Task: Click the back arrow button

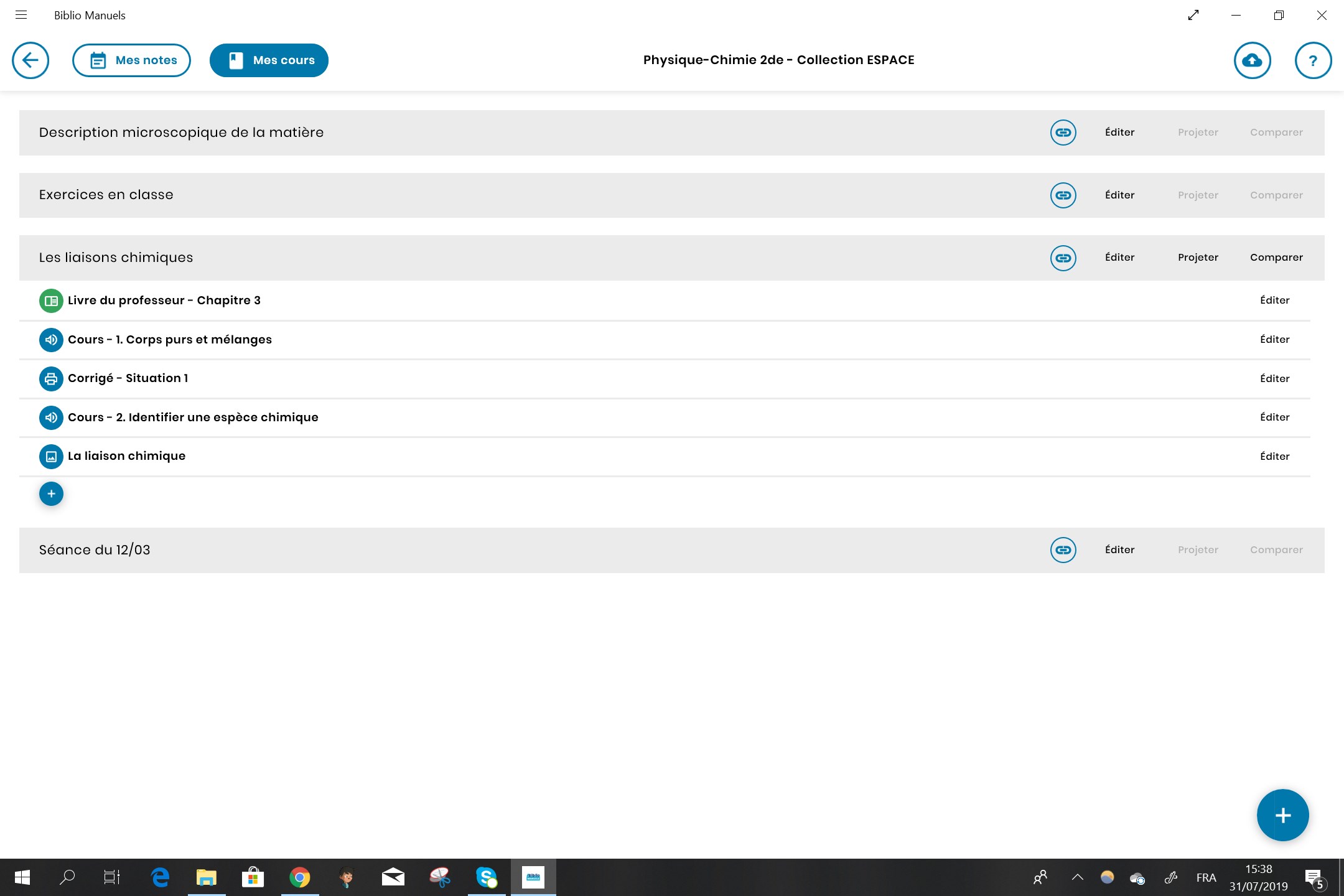Action: point(30,60)
